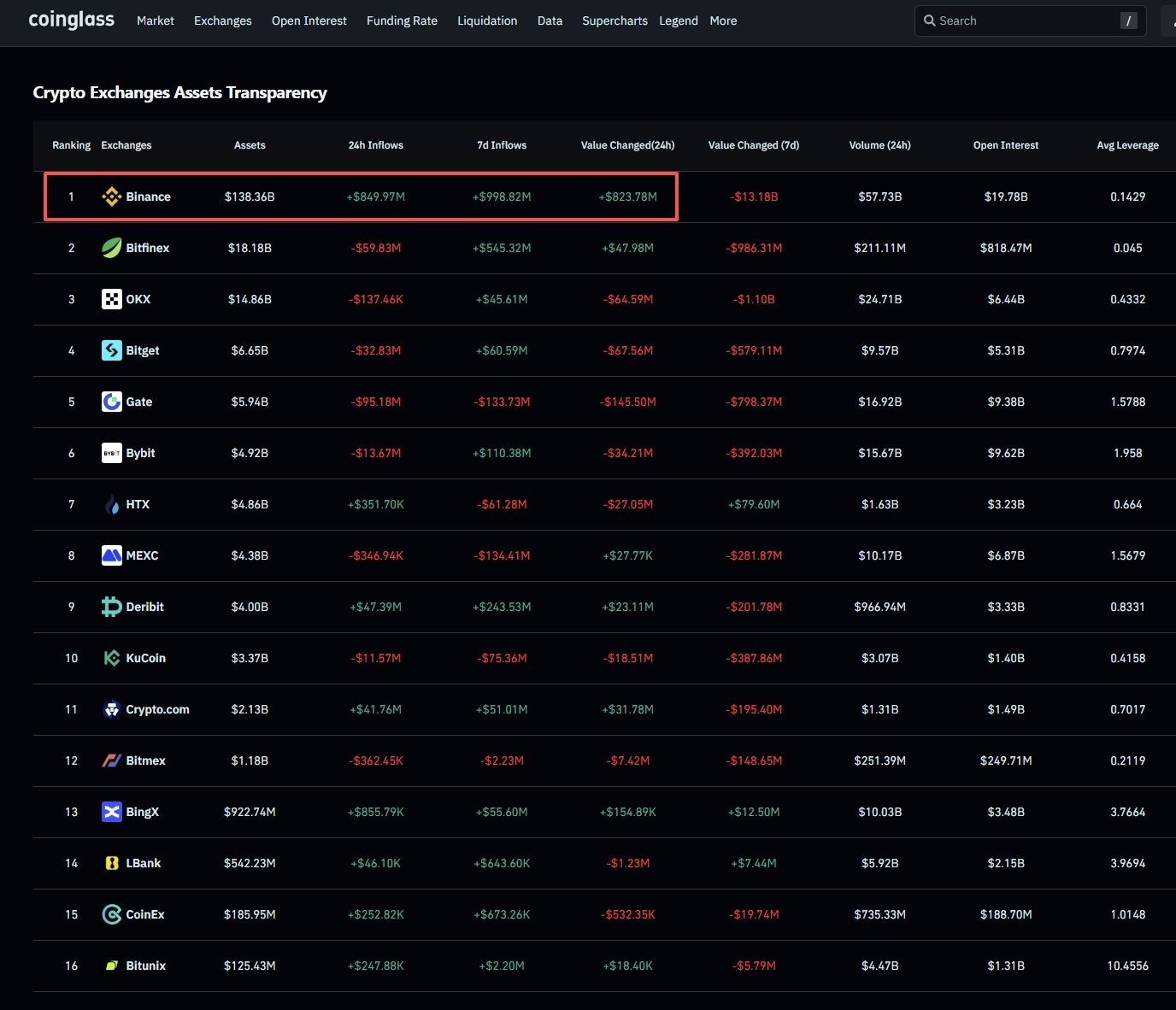Sort table by Assets column header

[x=250, y=145]
